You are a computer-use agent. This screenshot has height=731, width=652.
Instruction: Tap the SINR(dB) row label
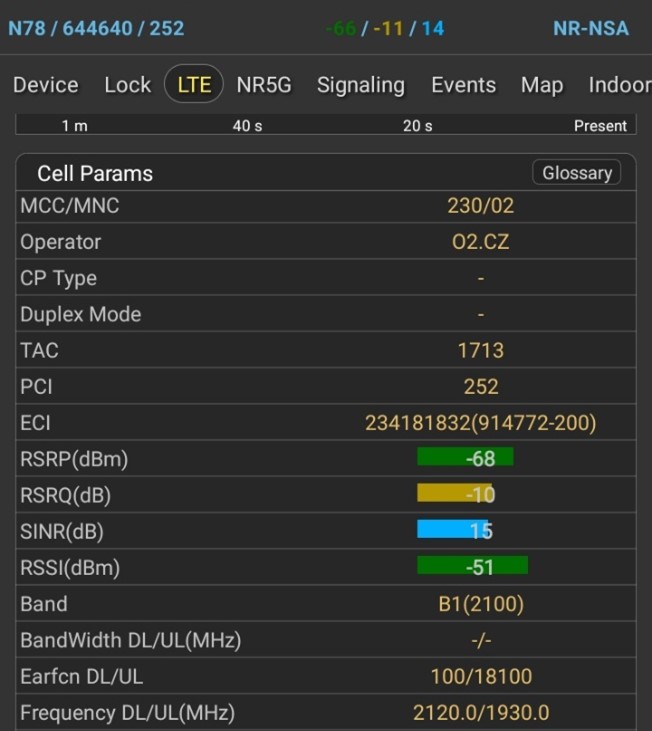pyautogui.click(x=62, y=532)
